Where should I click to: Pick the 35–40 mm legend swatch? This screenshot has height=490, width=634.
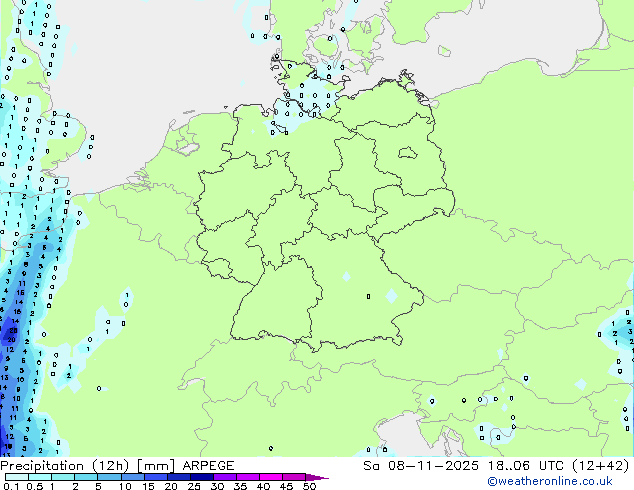[247, 477]
